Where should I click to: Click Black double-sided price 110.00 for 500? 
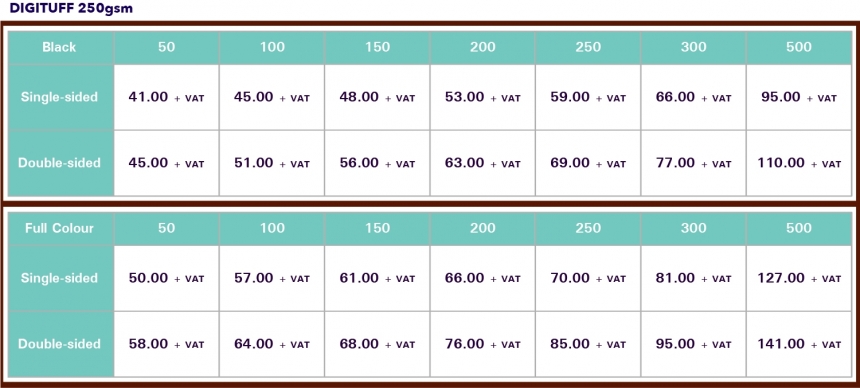coord(799,163)
